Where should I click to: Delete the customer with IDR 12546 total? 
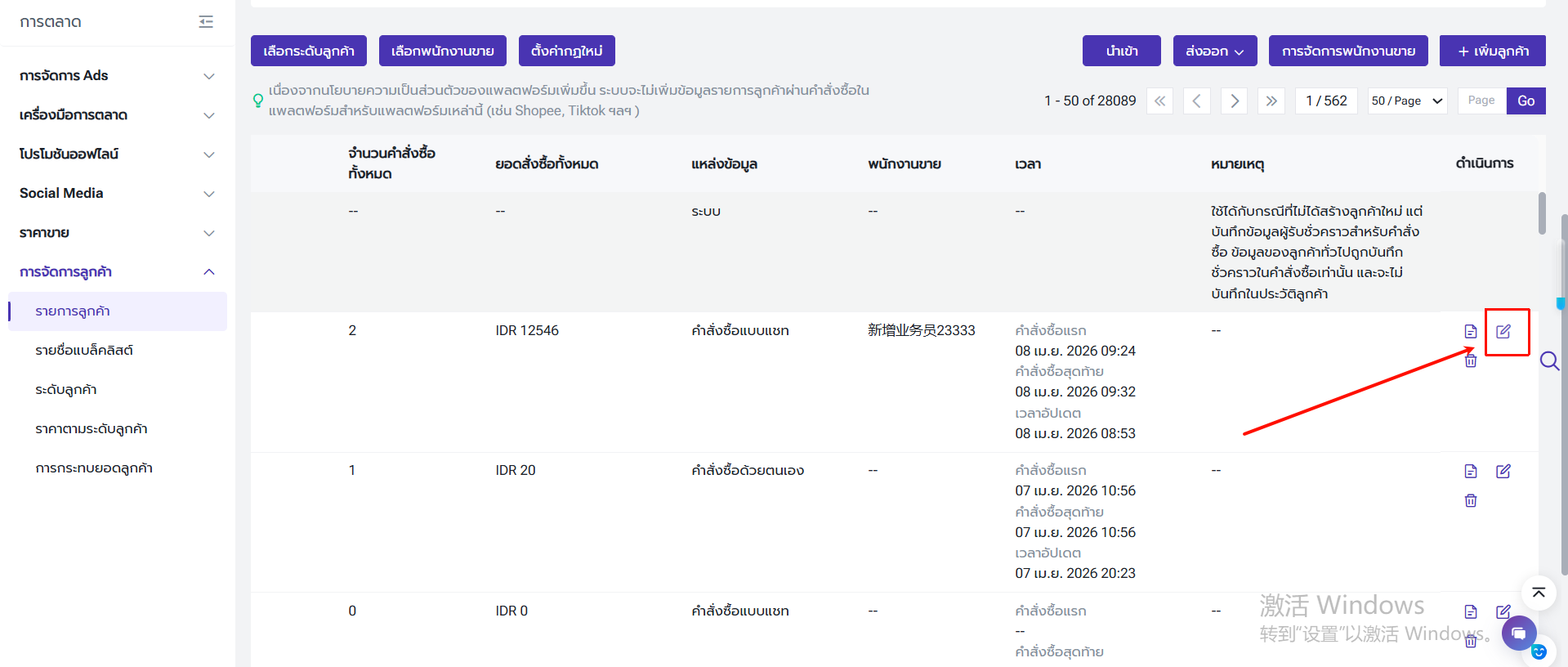[x=1470, y=360]
